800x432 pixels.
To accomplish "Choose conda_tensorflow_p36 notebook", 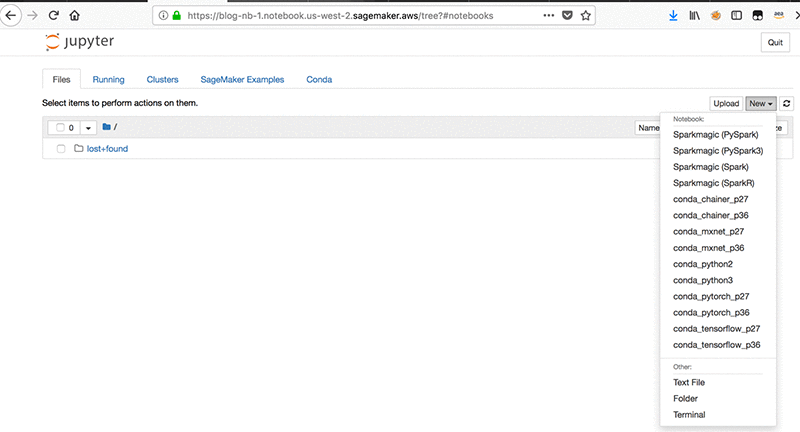I will click(716, 345).
